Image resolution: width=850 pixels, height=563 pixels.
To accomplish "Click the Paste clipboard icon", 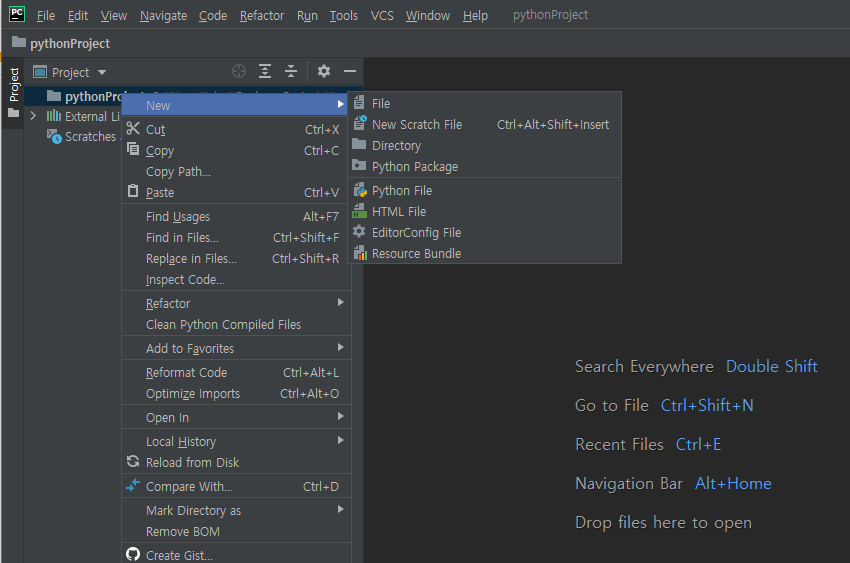I will point(133,191).
